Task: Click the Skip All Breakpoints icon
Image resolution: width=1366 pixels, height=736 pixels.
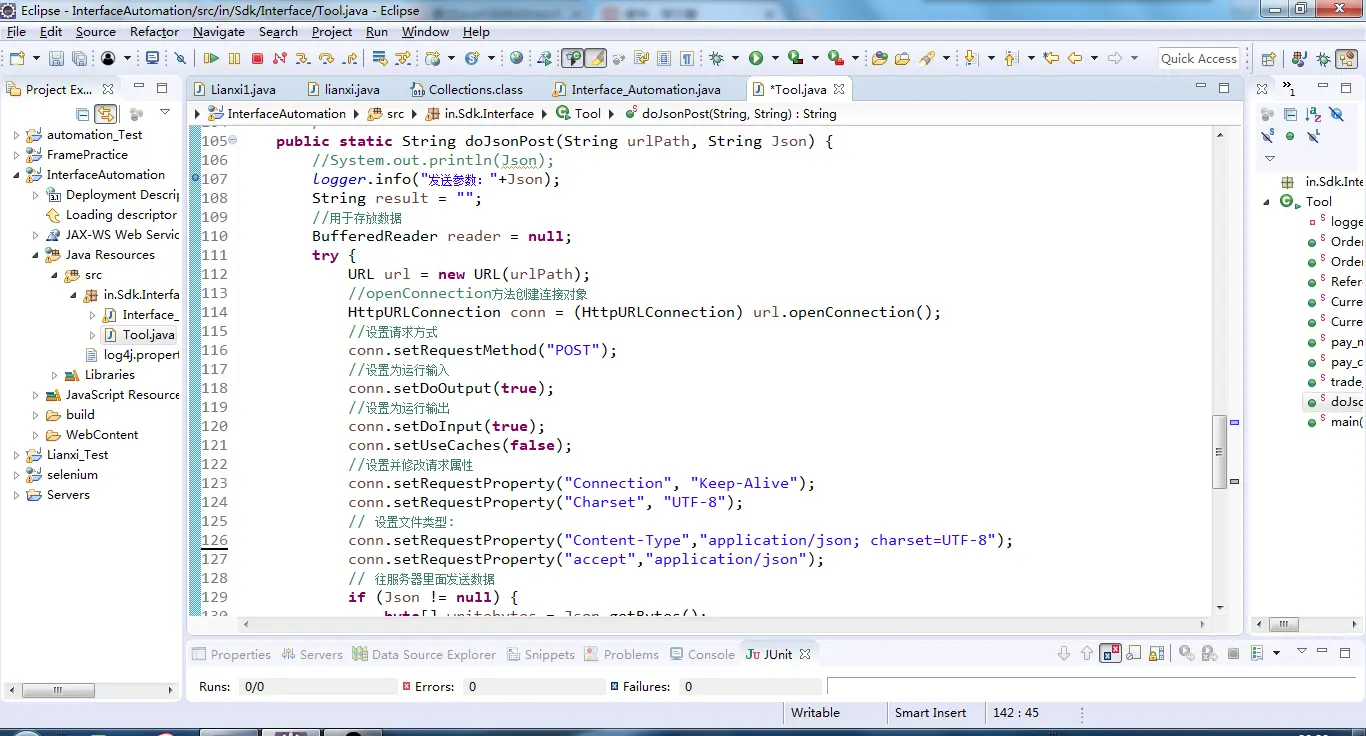Action: coord(180,59)
